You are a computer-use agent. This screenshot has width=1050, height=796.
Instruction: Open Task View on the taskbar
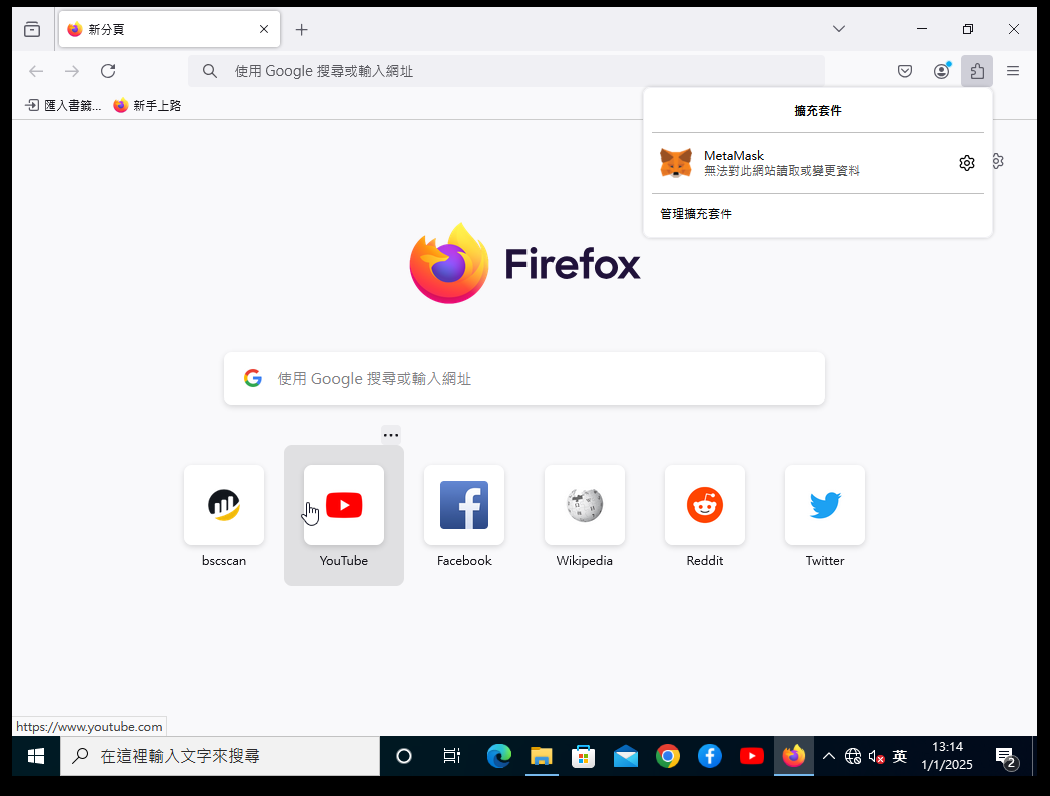click(451, 756)
